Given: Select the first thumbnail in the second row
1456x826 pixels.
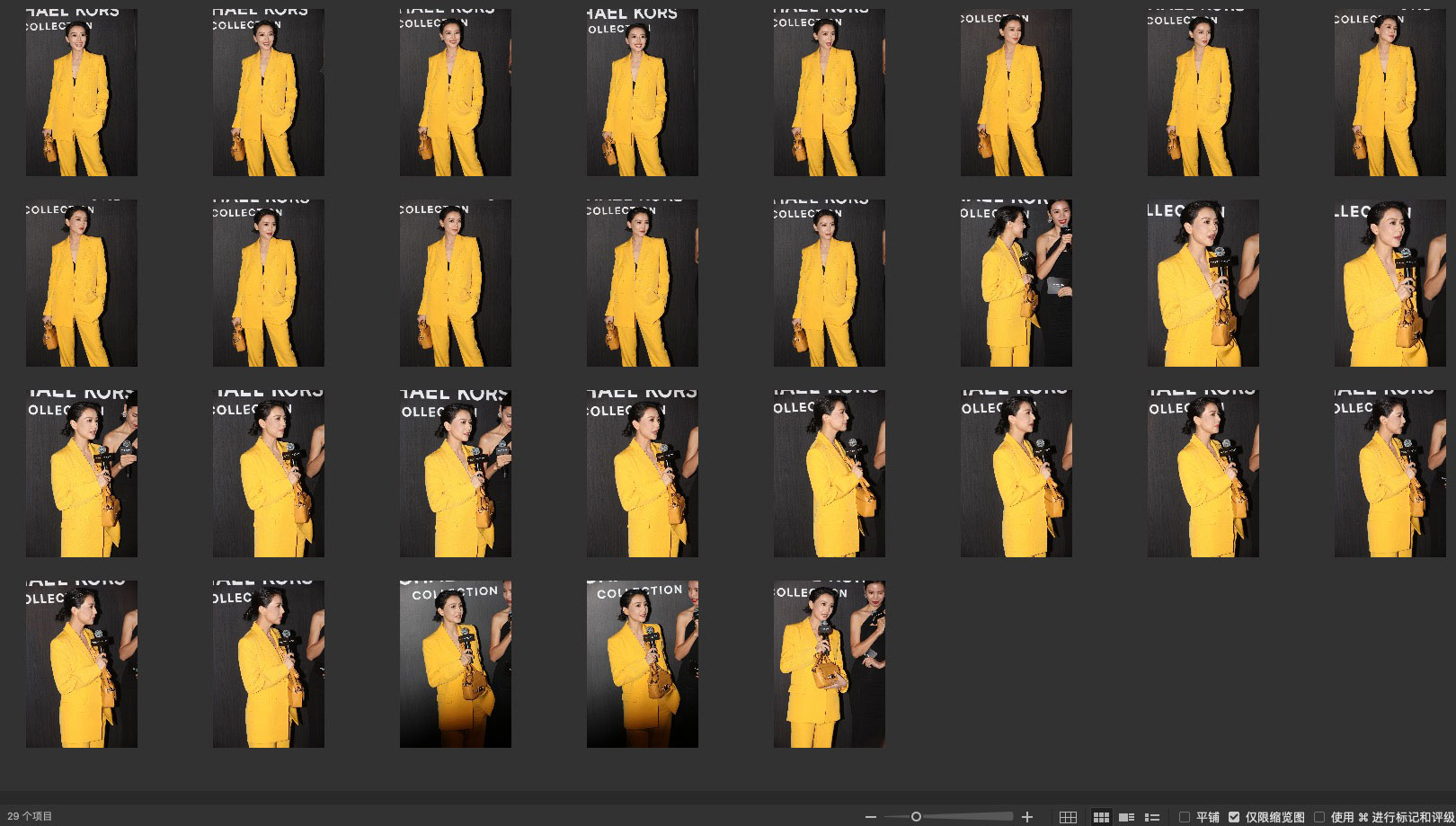Looking at the screenshot, I should pyautogui.click(x=82, y=283).
